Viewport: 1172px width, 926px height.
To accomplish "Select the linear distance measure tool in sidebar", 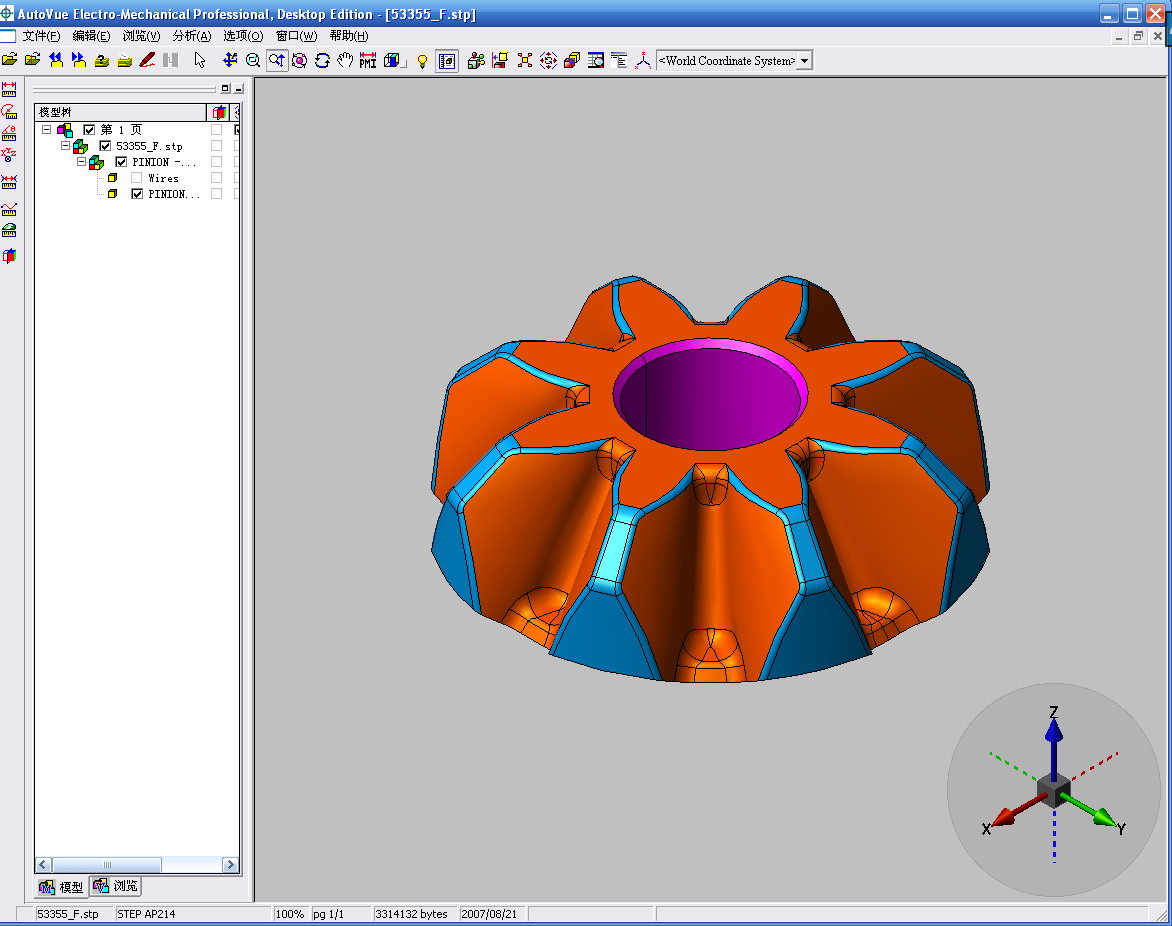I will (9, 90).
